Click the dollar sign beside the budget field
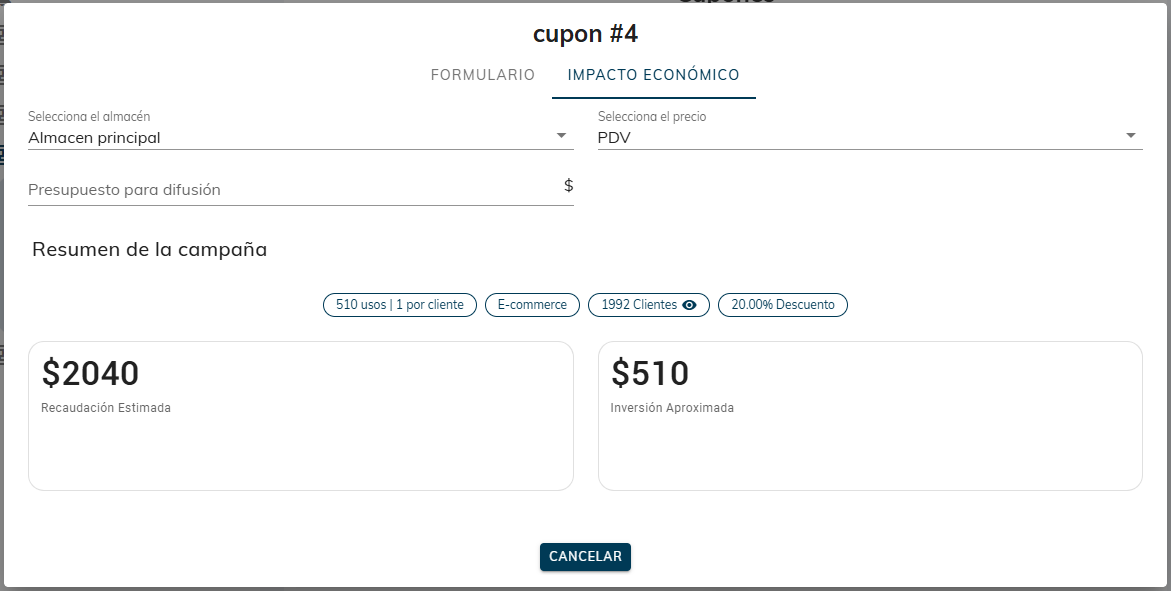 click(x=568, y=186)
